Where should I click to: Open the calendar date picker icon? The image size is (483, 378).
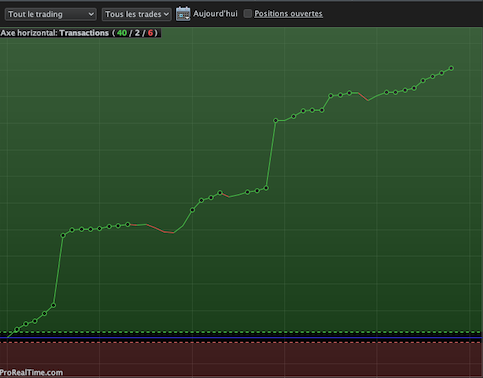(x=183, y=14)
